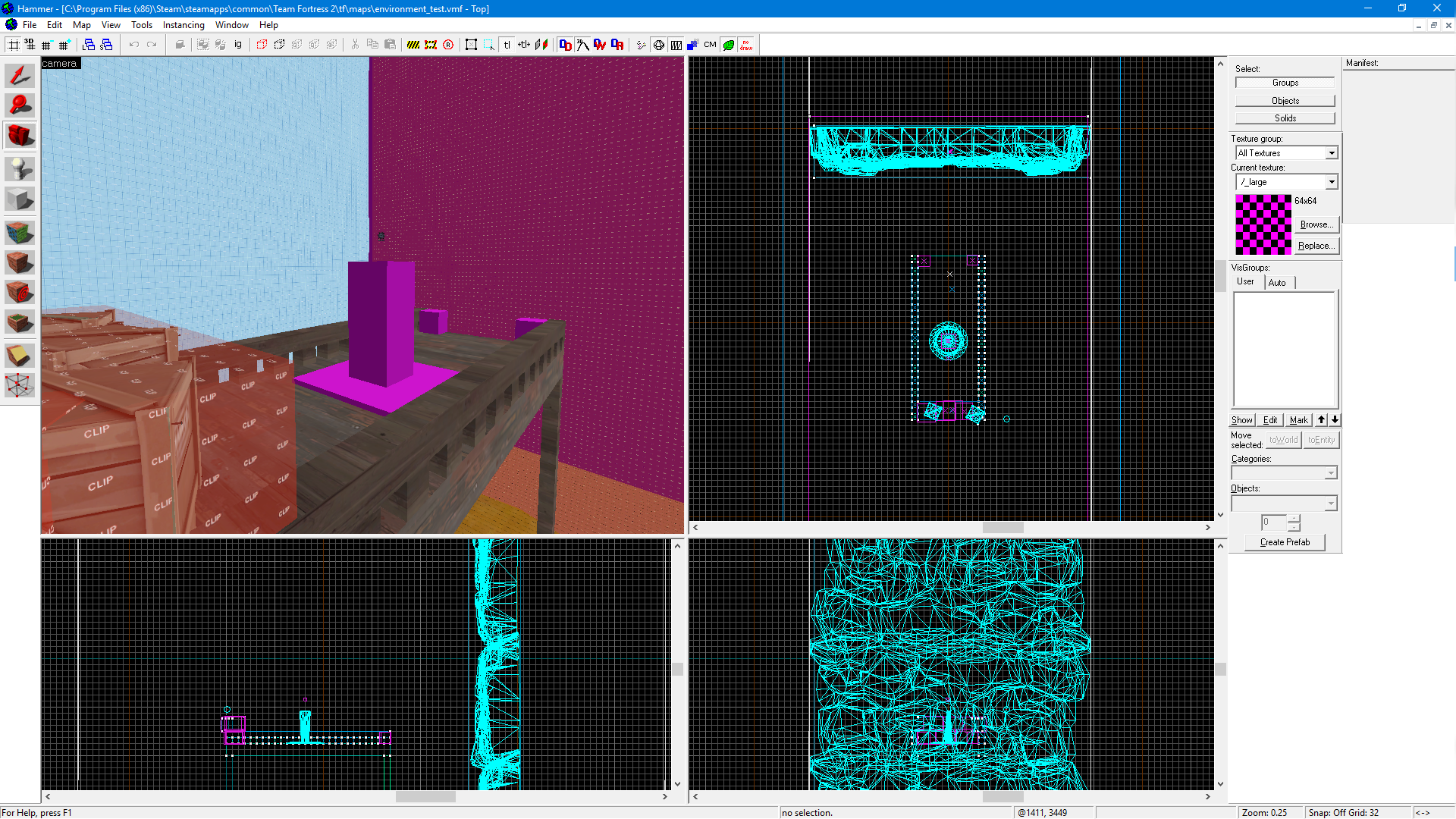Open the Objects prefab dropdown
Viewport: 1456px width, 819px height.
tap(1330, 504)
